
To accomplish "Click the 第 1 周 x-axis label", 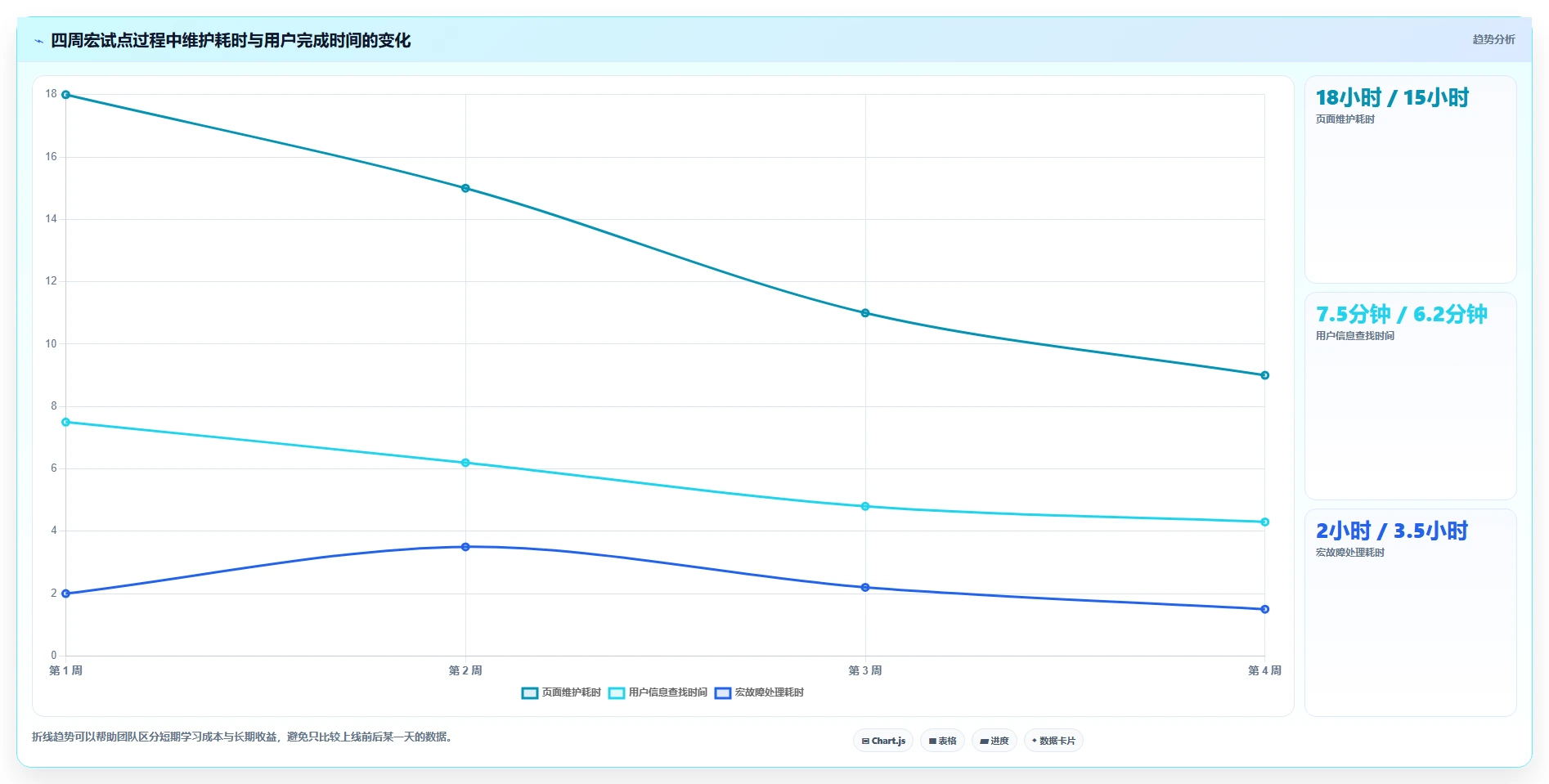I will click(x=66, y=670).
